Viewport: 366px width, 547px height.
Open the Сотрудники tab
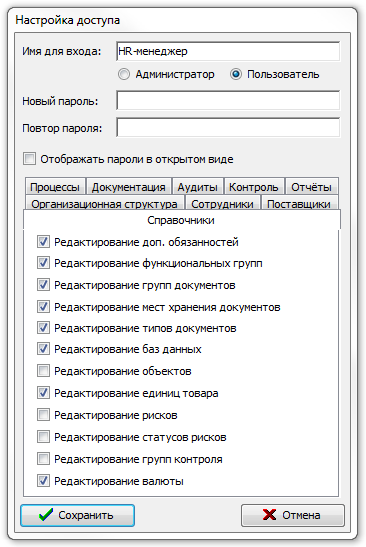(x=223, y=203)
